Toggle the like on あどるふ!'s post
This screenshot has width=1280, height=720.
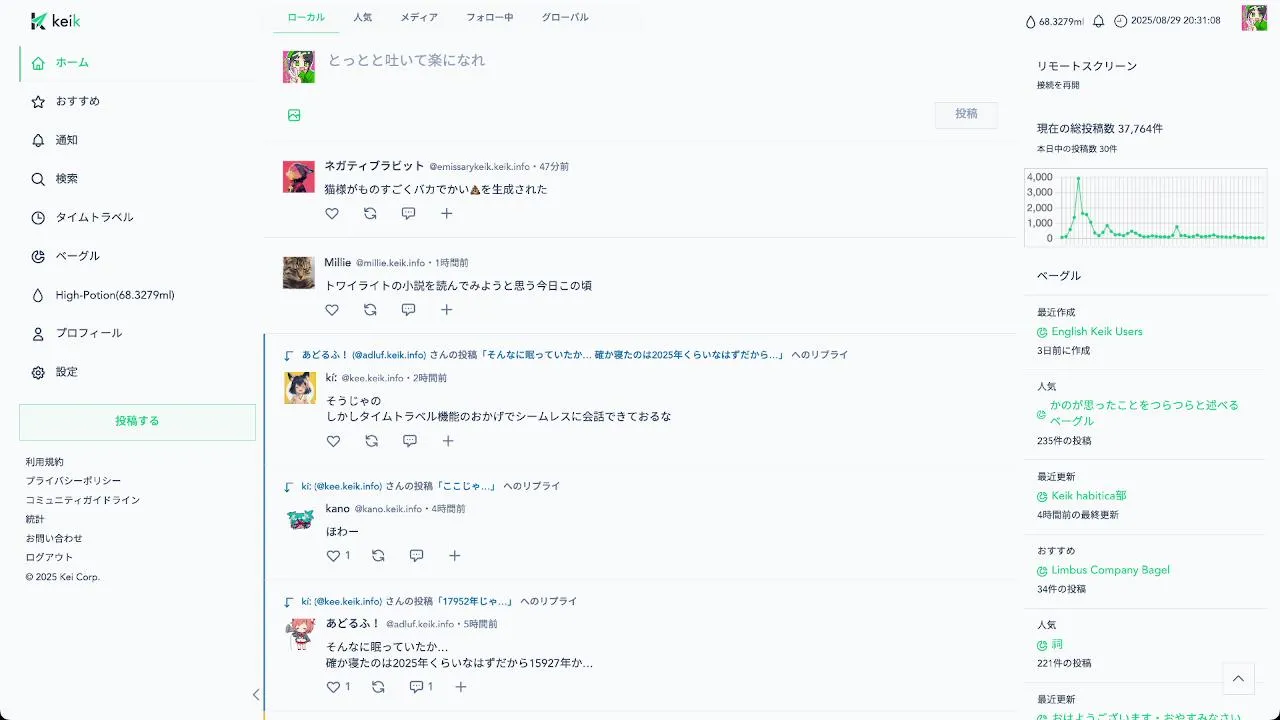click(334, 687)
